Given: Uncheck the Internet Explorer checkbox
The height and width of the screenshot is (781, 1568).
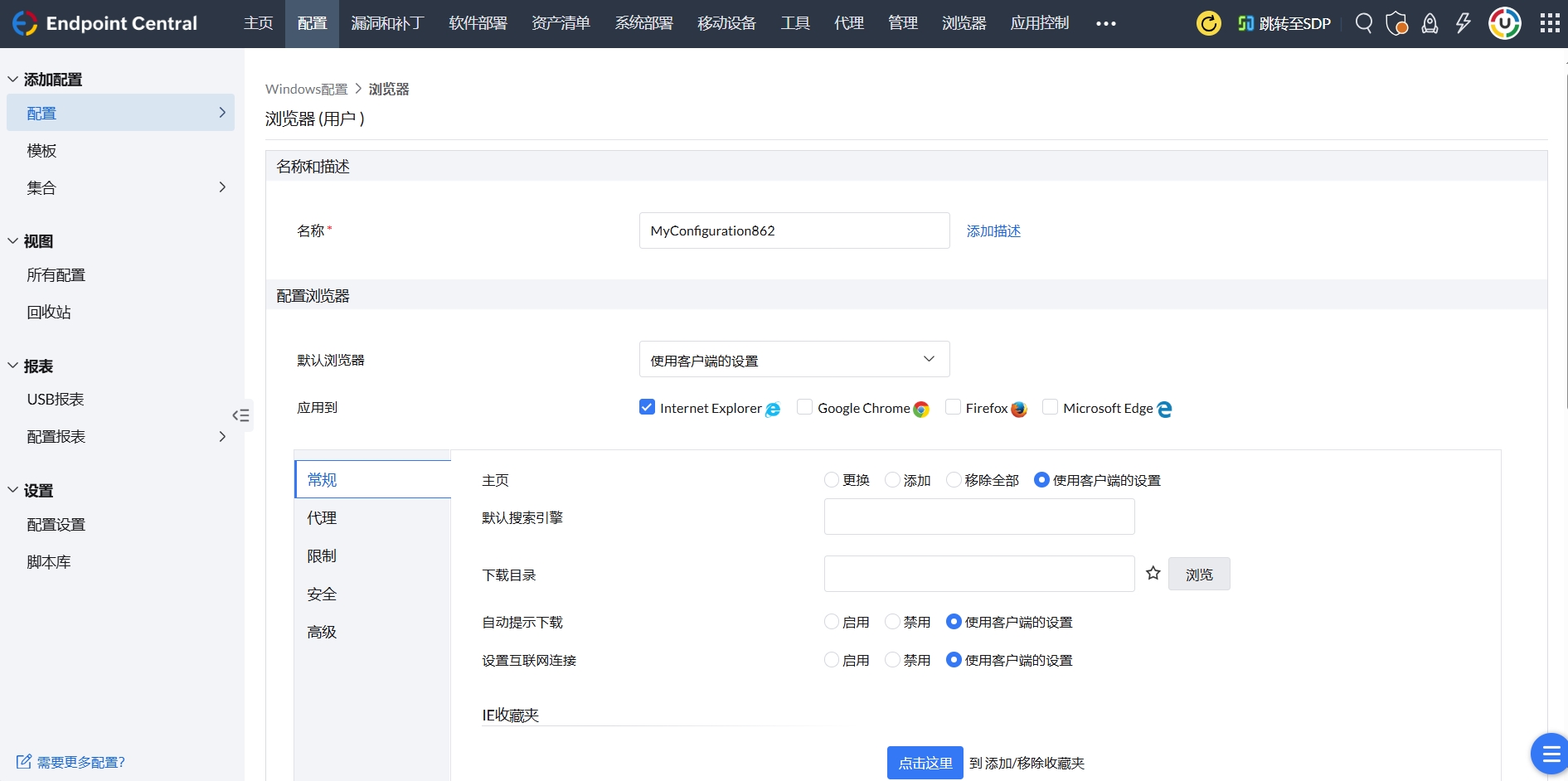Looking at the screenshot, I should click(x=647, y=407).
